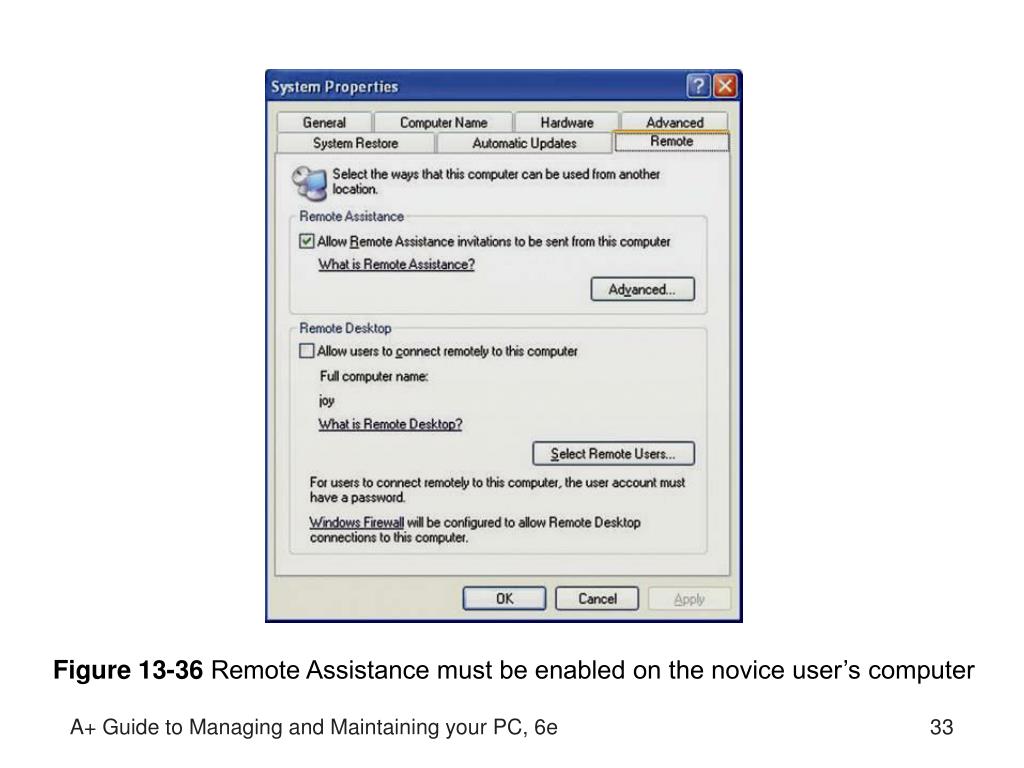Image resolution: width=1024 pixels, height=768 pixels.
Task: Close the System Properties dialog
Action: [x=725, y=86]
